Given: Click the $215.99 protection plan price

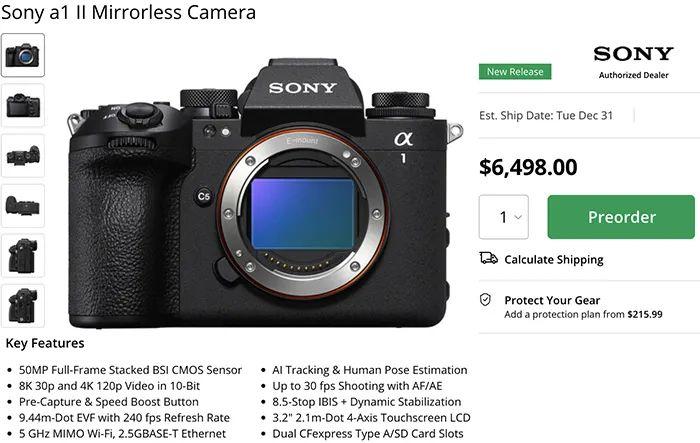Looking at the screenshot, I should (645, 315).
